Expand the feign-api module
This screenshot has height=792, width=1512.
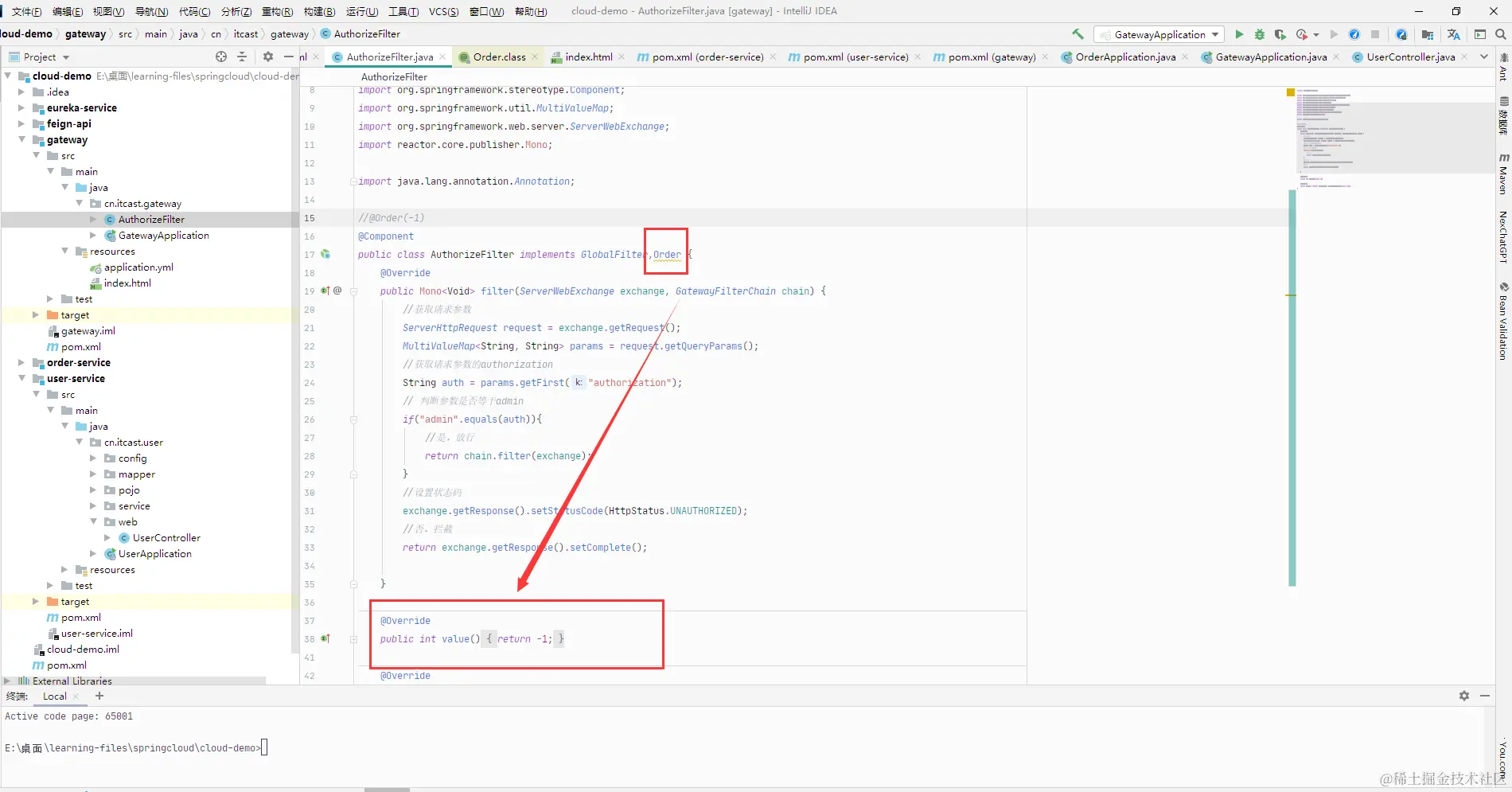click(x=22, y=123)
